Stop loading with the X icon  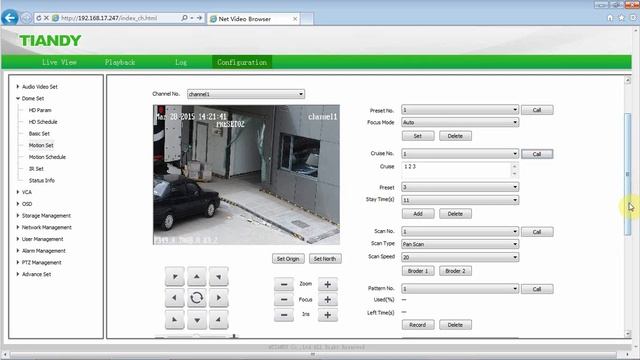click(x=46, y=18)
